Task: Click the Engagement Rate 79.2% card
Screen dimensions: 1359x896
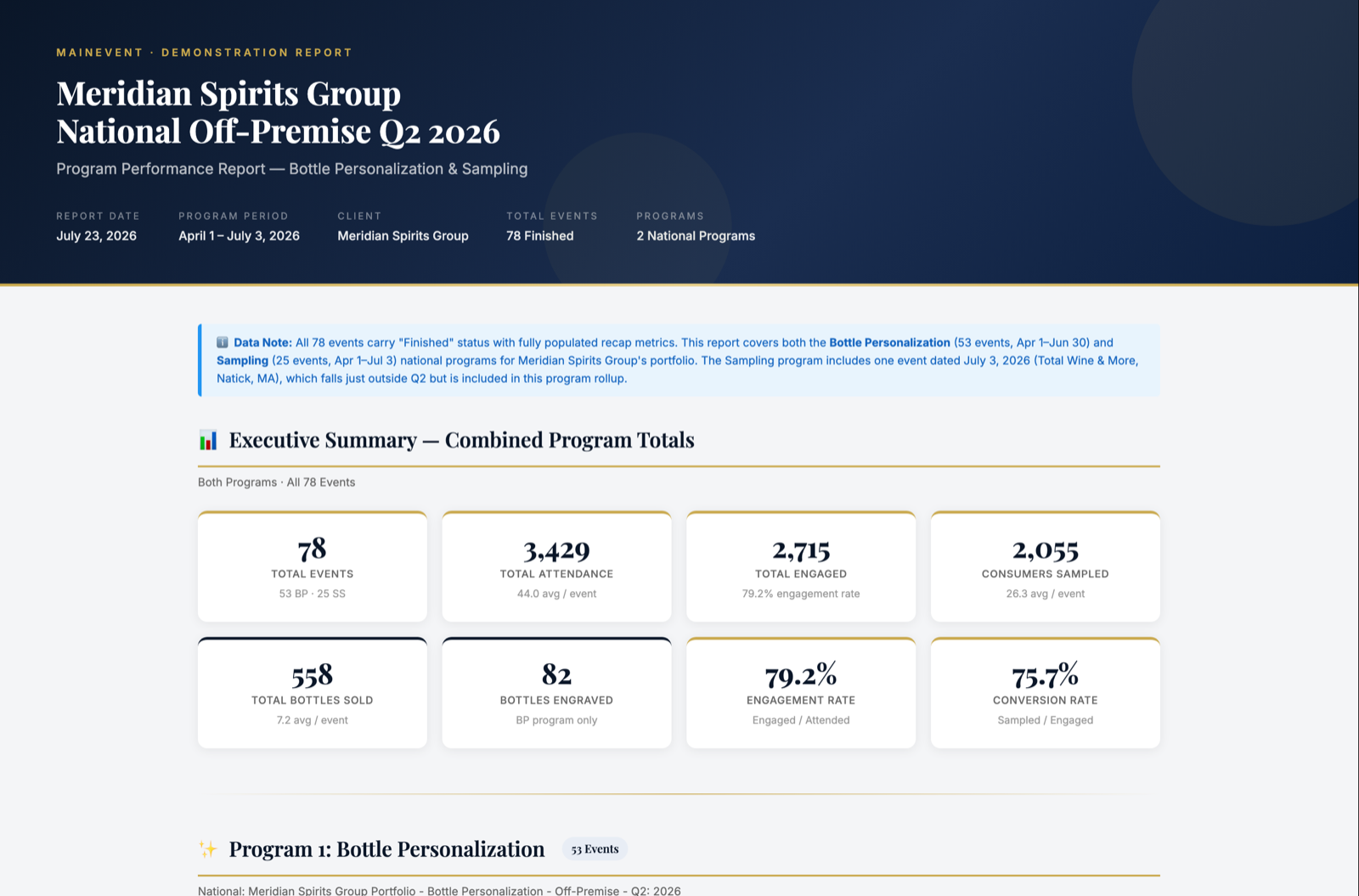Action: (x=801, y=693)
